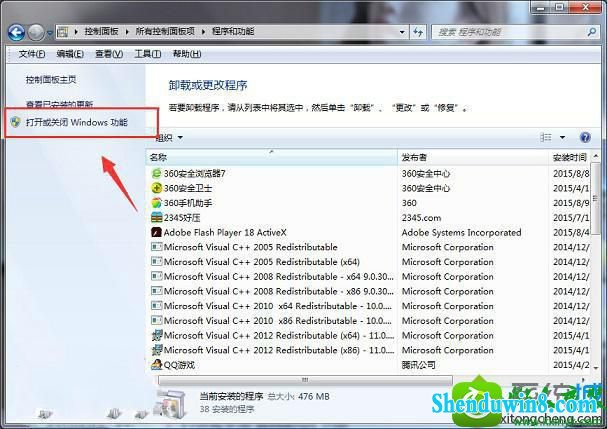Click scroll down arrow of program list
607x429 pixels.
596,368
